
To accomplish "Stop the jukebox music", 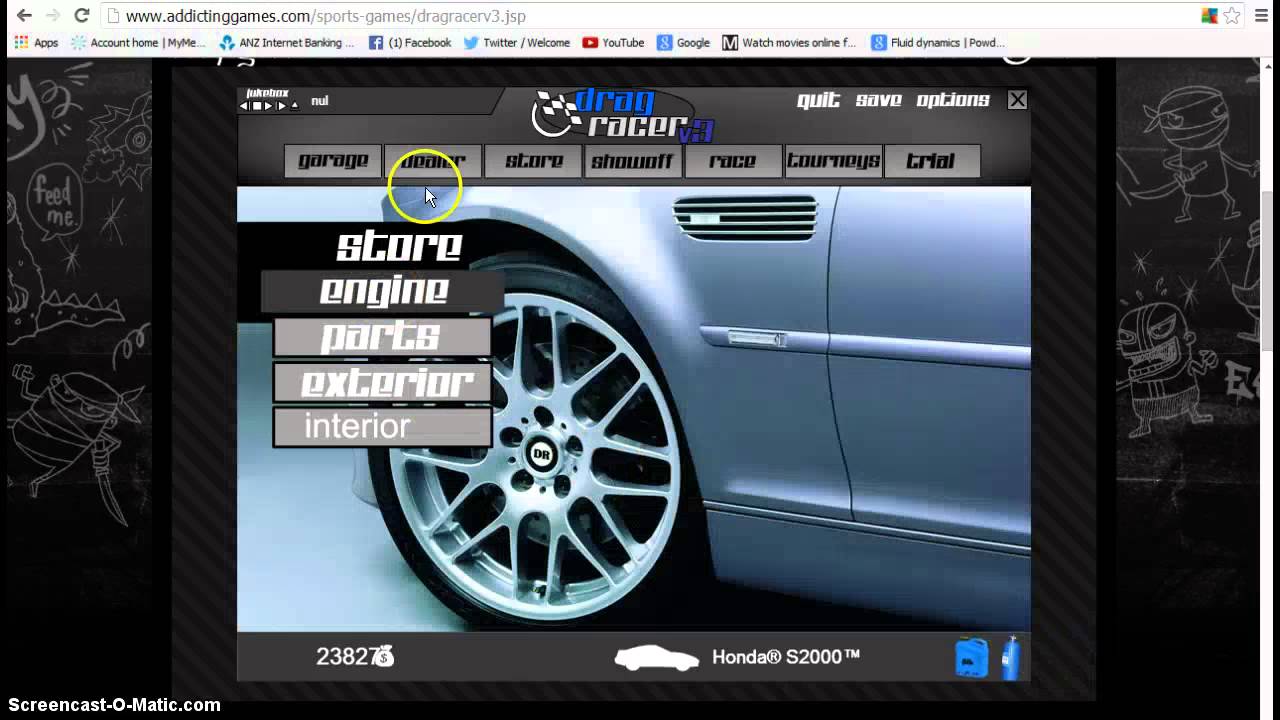I will pyautogui.click(x=257, y=106).
